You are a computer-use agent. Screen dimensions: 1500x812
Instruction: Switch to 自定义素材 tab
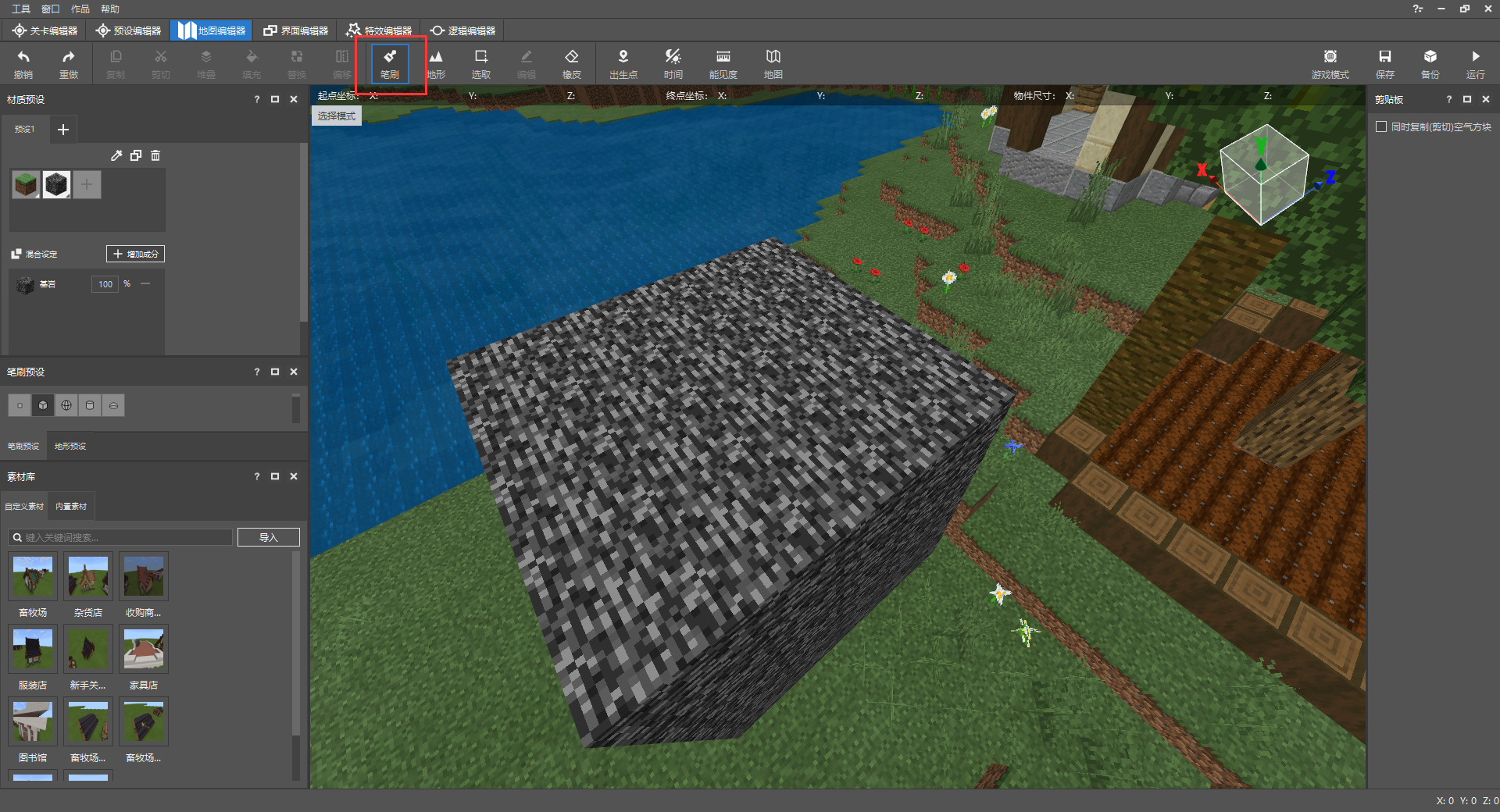(x=24, y=506)
